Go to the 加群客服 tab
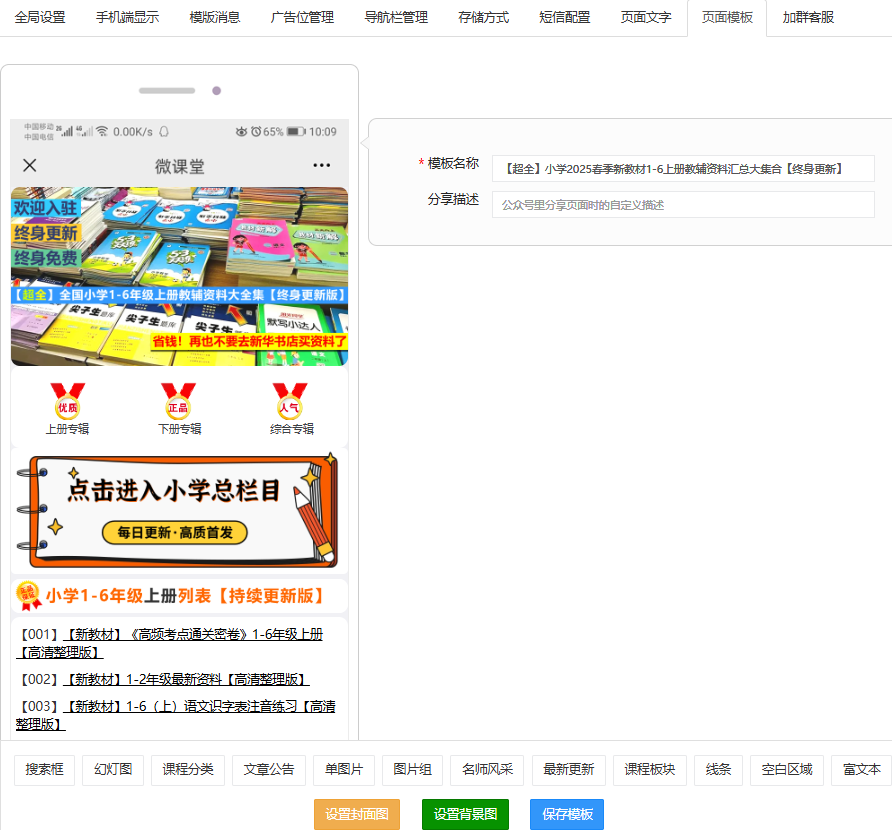Viewport: 892px width, 830px height. (x=808, y=18)
